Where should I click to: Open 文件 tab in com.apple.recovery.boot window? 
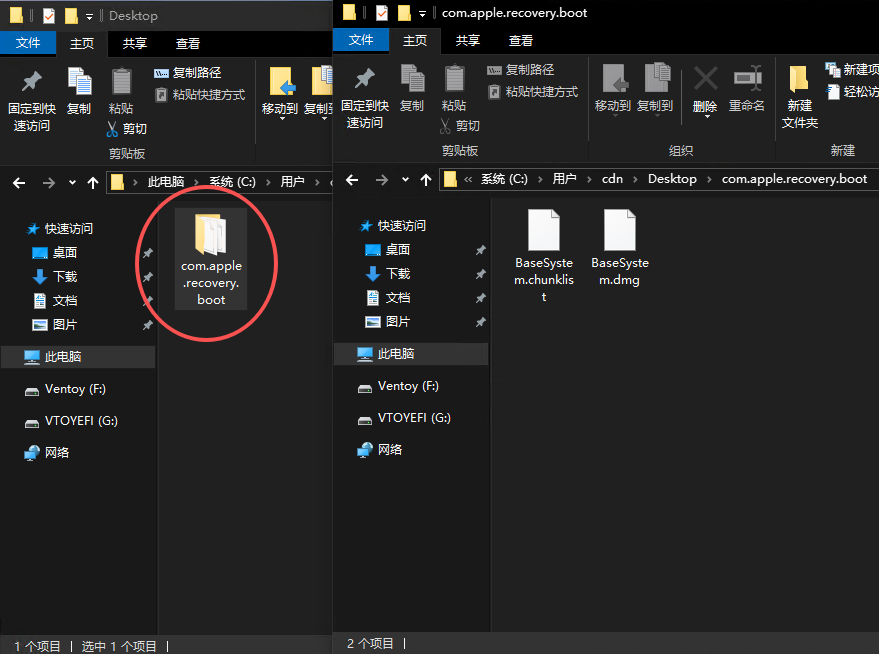click(361, 40)
